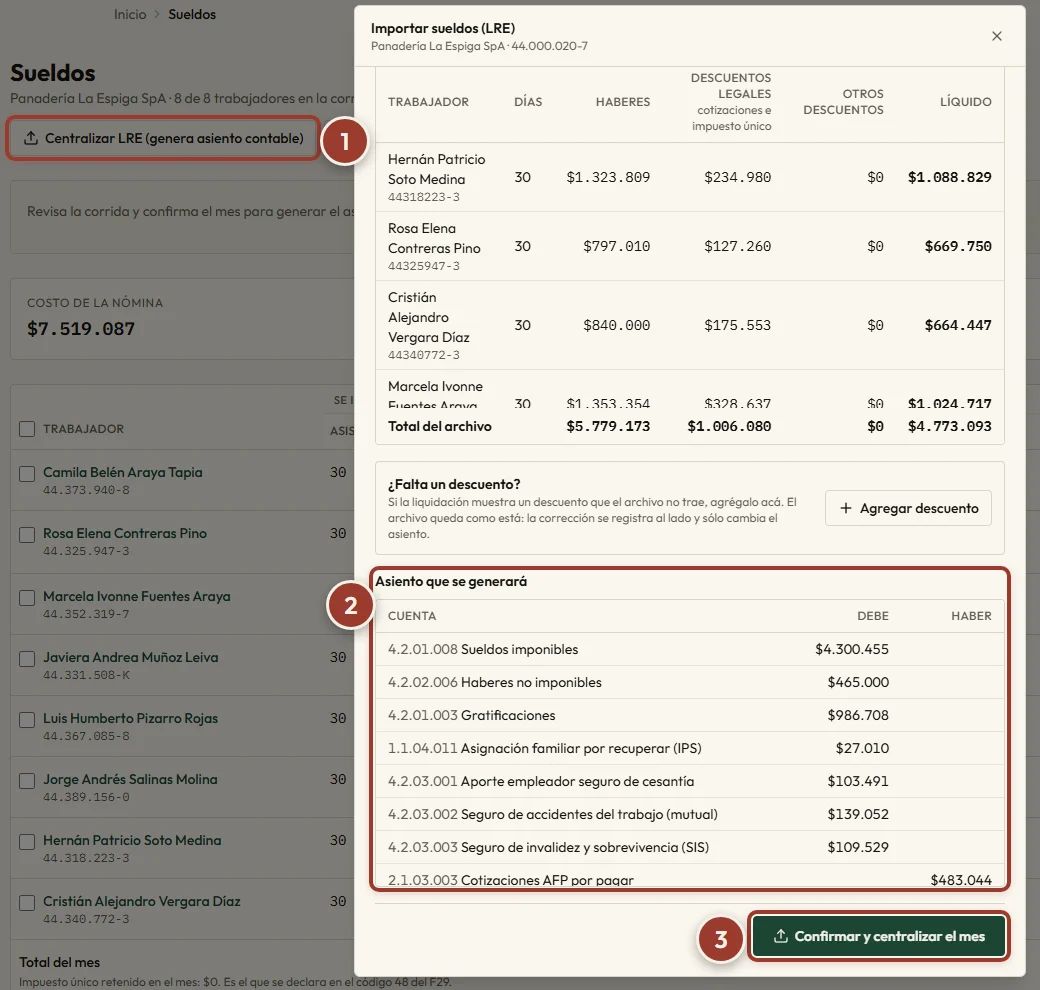Click the HABERES column header

coord(623,101)
